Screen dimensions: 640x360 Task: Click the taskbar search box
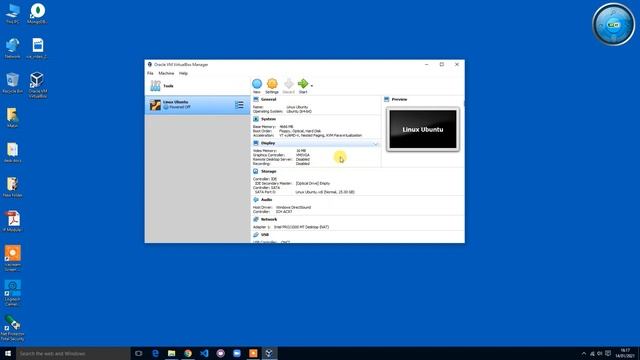[73, 353]
